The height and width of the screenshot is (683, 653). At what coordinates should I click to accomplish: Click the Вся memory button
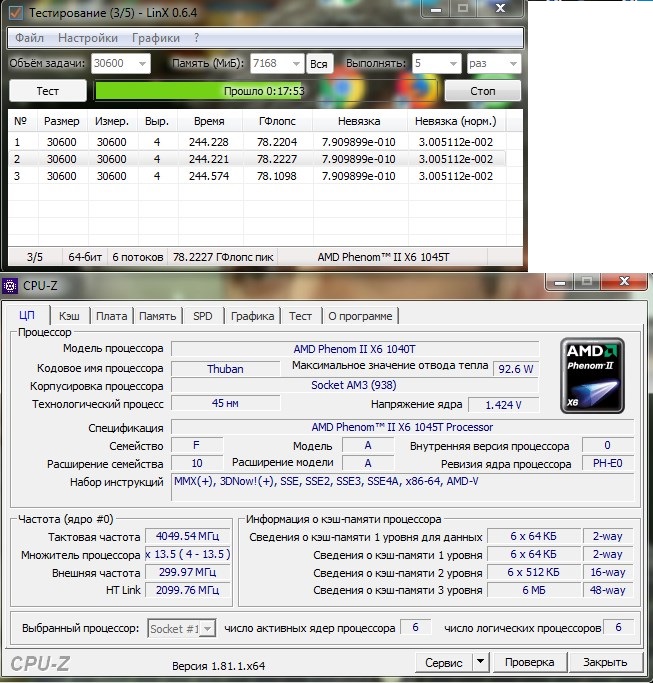pos(319,64)
